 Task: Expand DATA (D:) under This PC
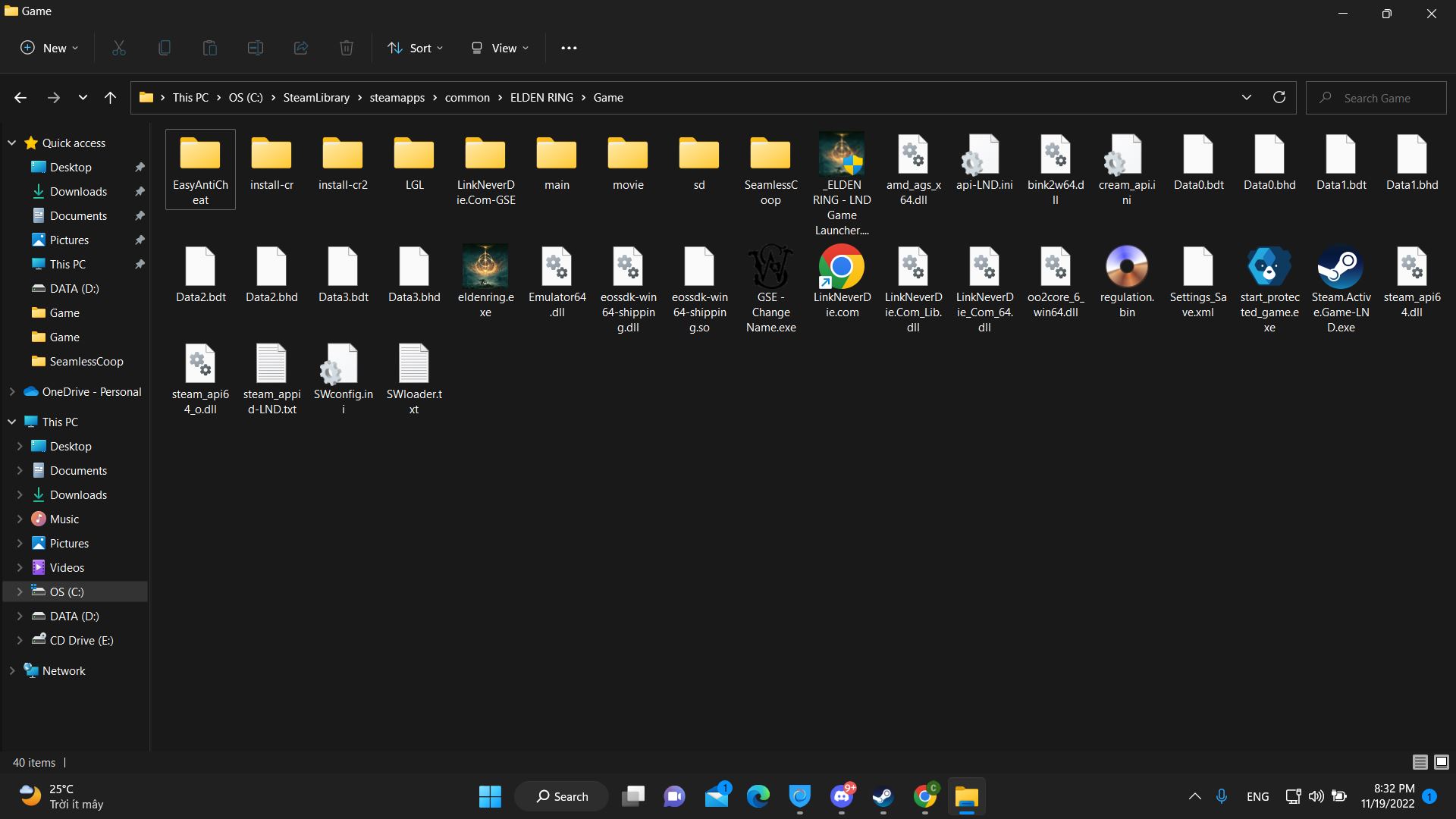pyautogui.click(x=20, y=616)
